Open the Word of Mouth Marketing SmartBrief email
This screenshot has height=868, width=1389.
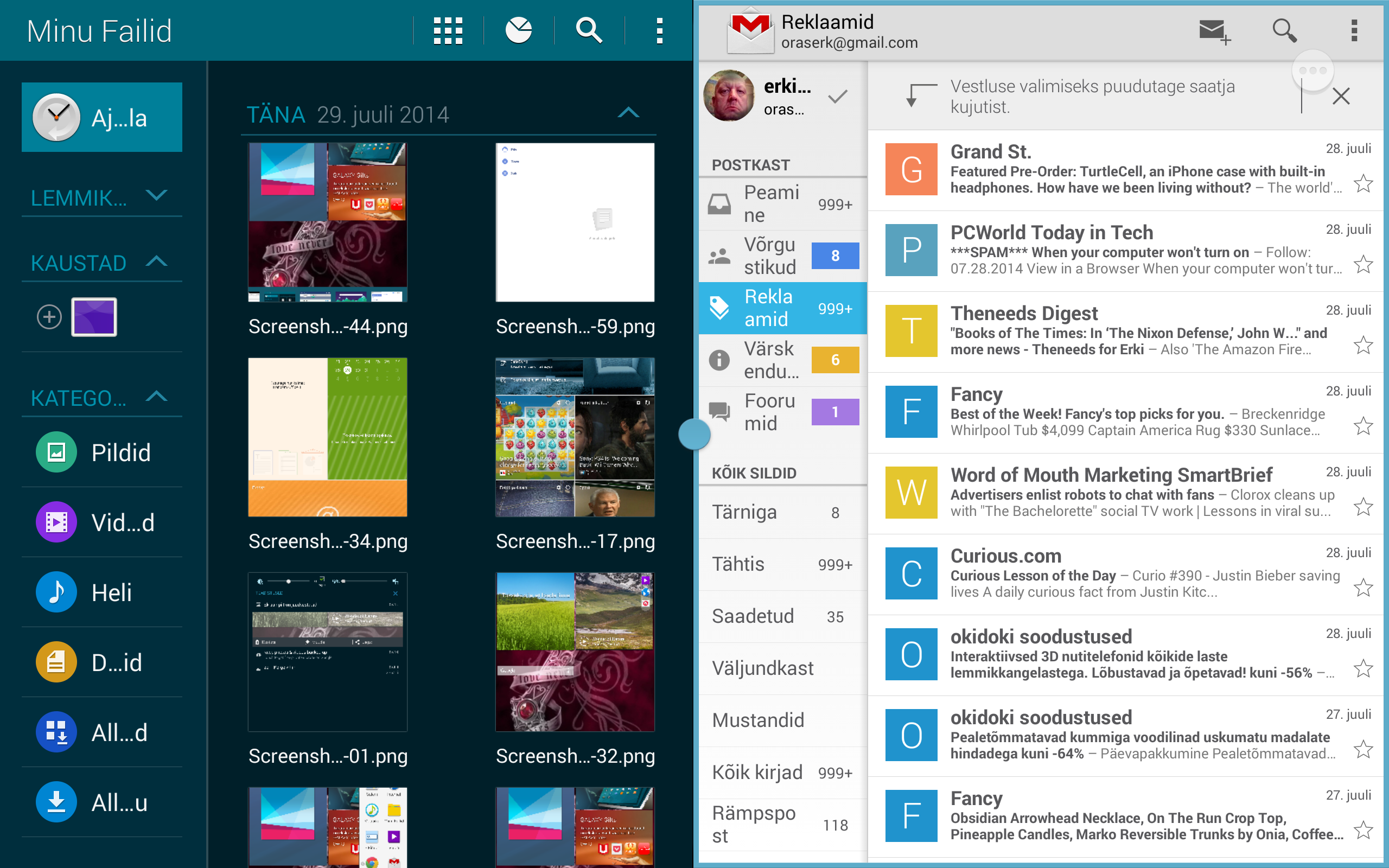tap(1125, 493)
